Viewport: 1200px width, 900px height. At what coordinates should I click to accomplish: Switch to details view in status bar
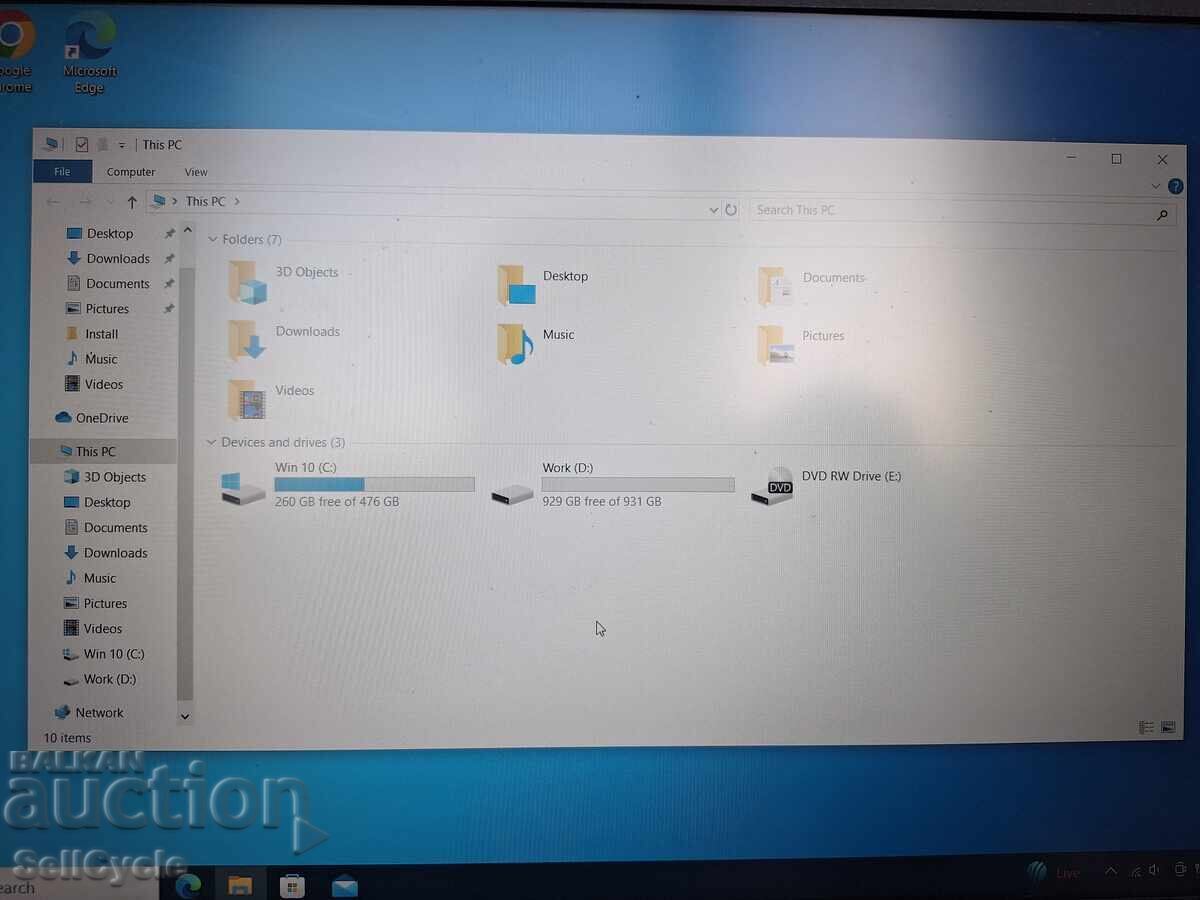coord(1146,728)
